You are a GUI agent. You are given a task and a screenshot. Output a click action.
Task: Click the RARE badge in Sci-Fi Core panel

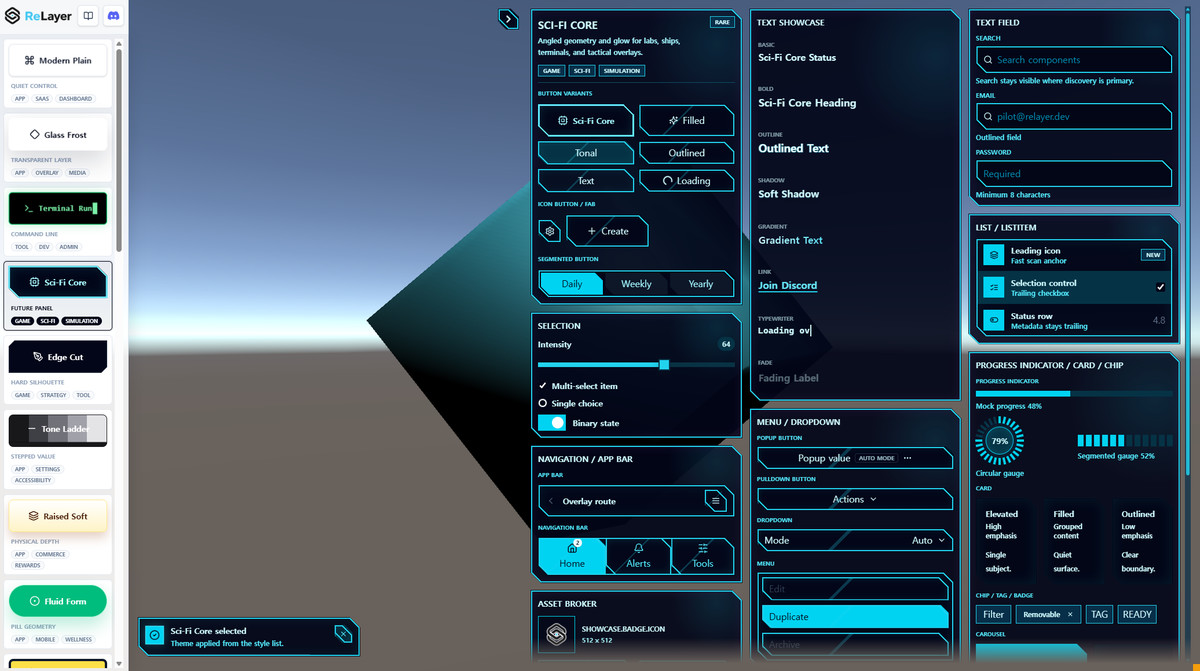(x=721, y=22)
